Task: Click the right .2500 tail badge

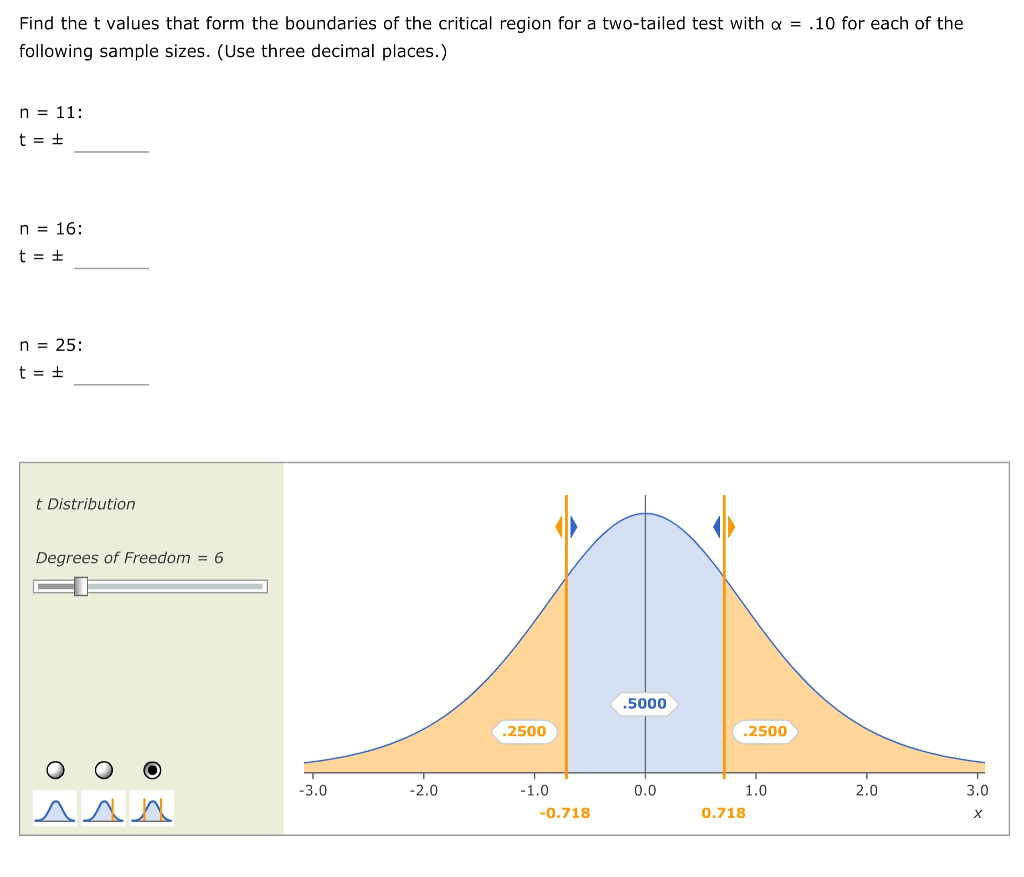Action: pyautogui.click(x=765, y=732)
